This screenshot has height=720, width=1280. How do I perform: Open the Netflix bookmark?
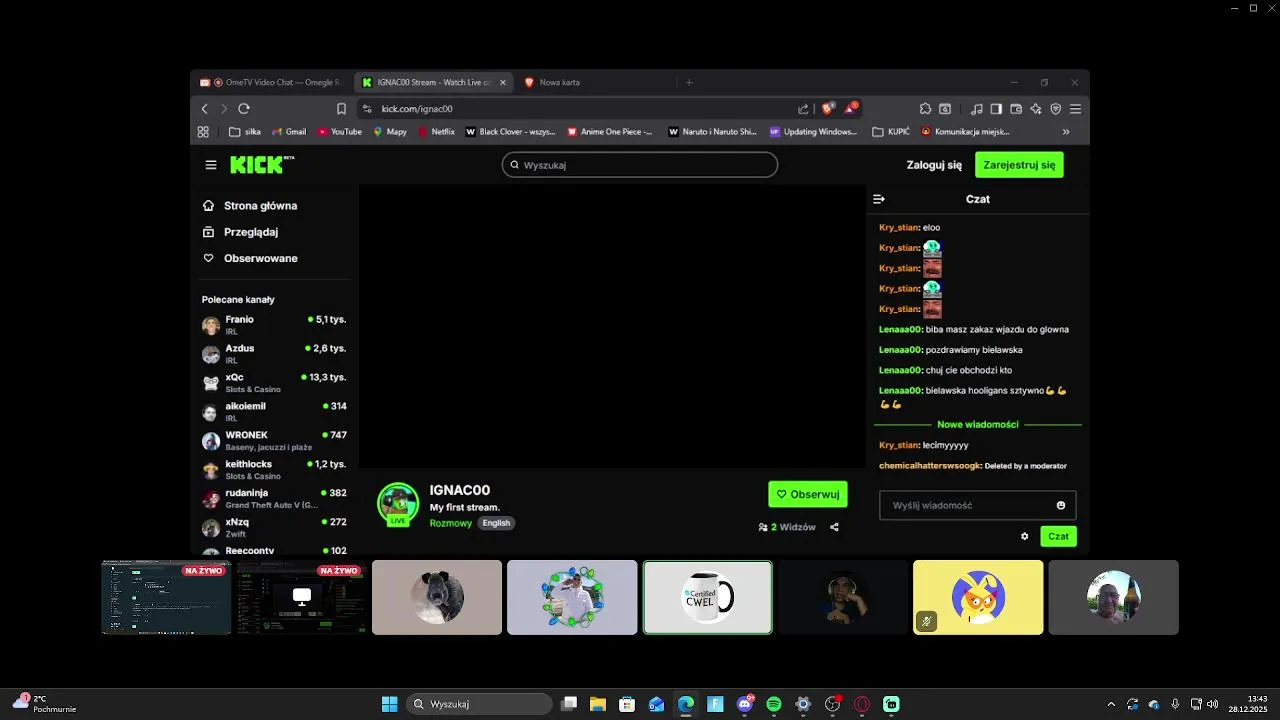click(437, 131)
